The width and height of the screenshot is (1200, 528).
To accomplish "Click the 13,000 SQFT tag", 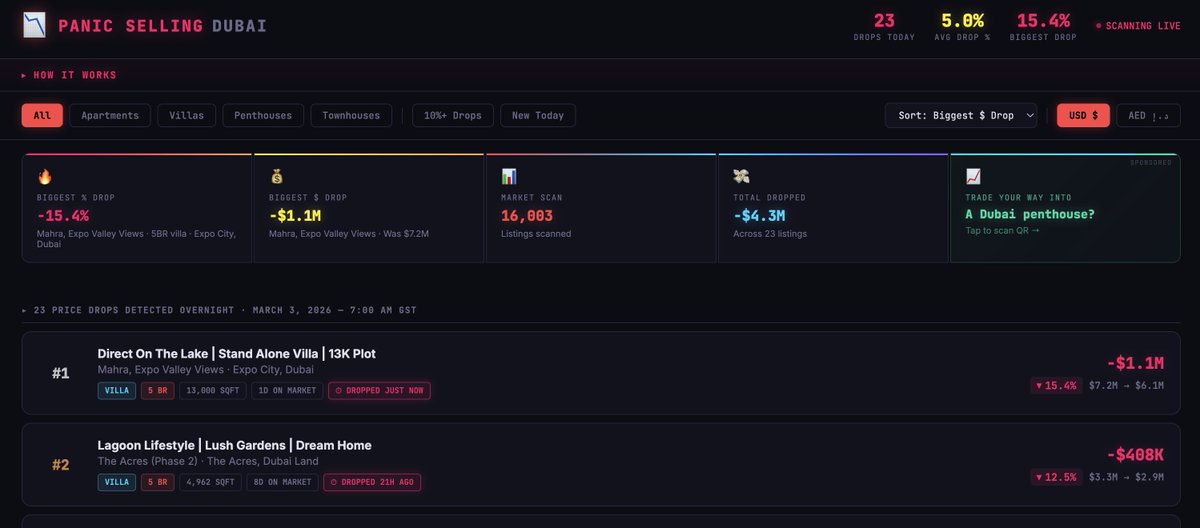I will (x=213, y=390).
